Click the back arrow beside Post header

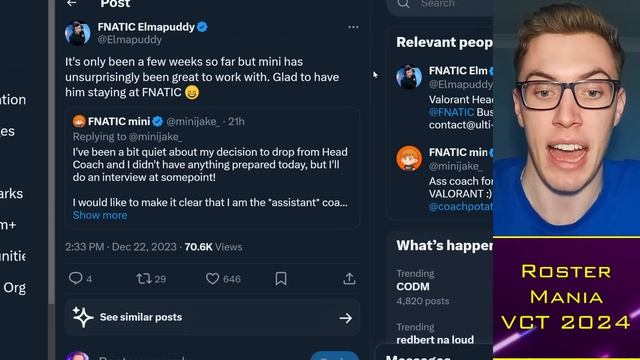pyautogui.click(x=72, y=3)
